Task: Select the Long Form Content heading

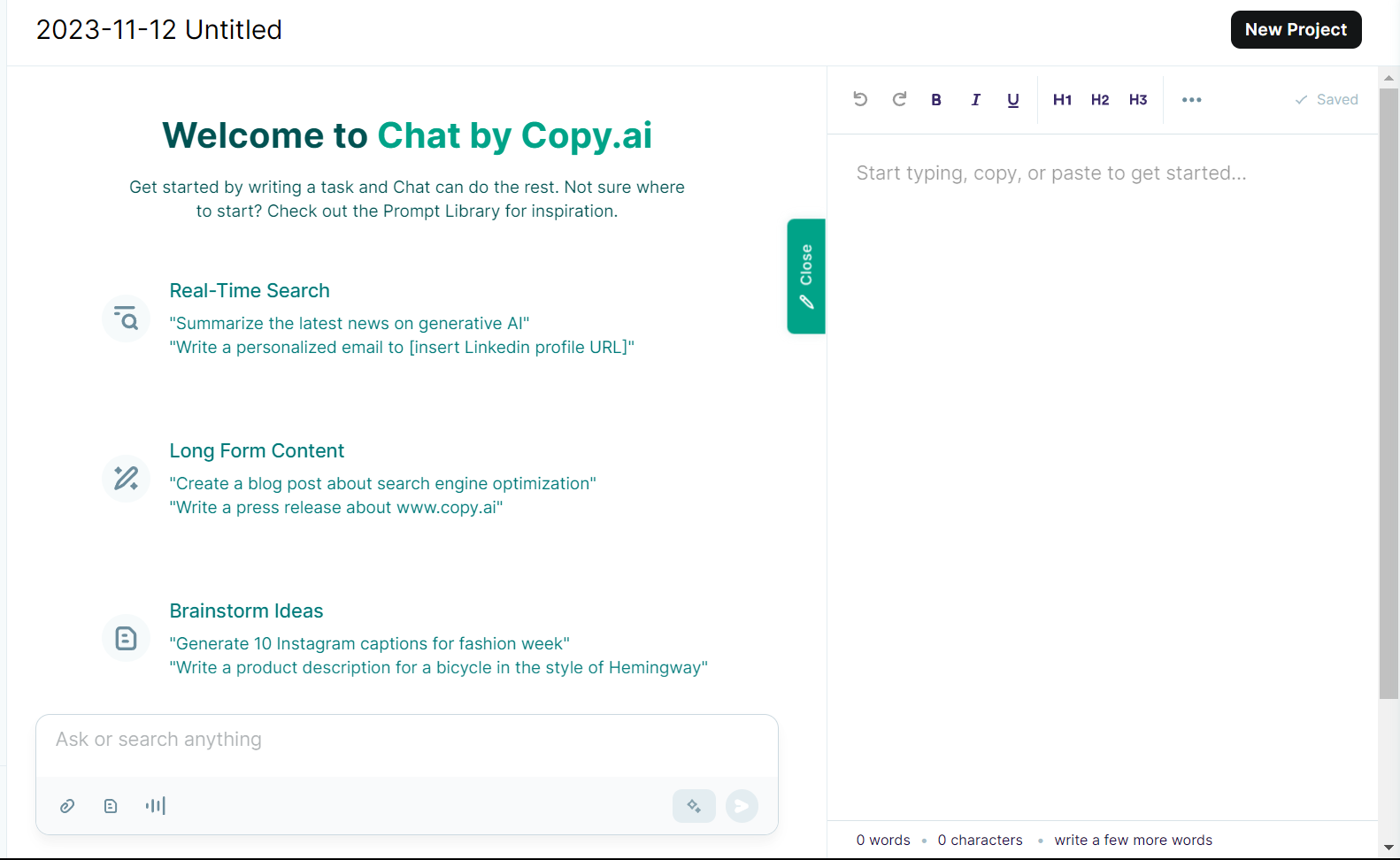Action: click(257, 450)
